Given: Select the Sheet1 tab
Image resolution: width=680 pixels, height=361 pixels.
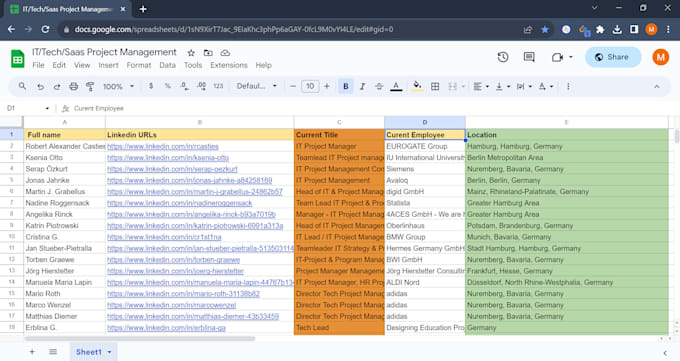Looking at the screenshot, I should [89, 352].
